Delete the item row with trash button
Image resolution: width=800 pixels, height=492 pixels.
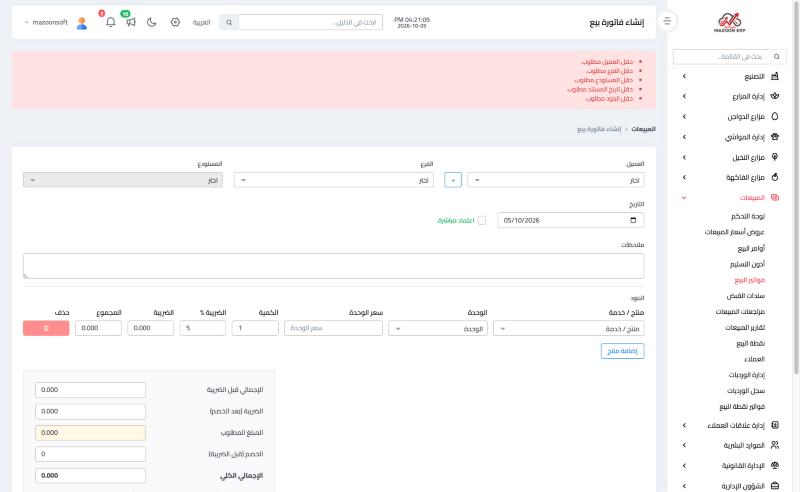click(46, 328)
